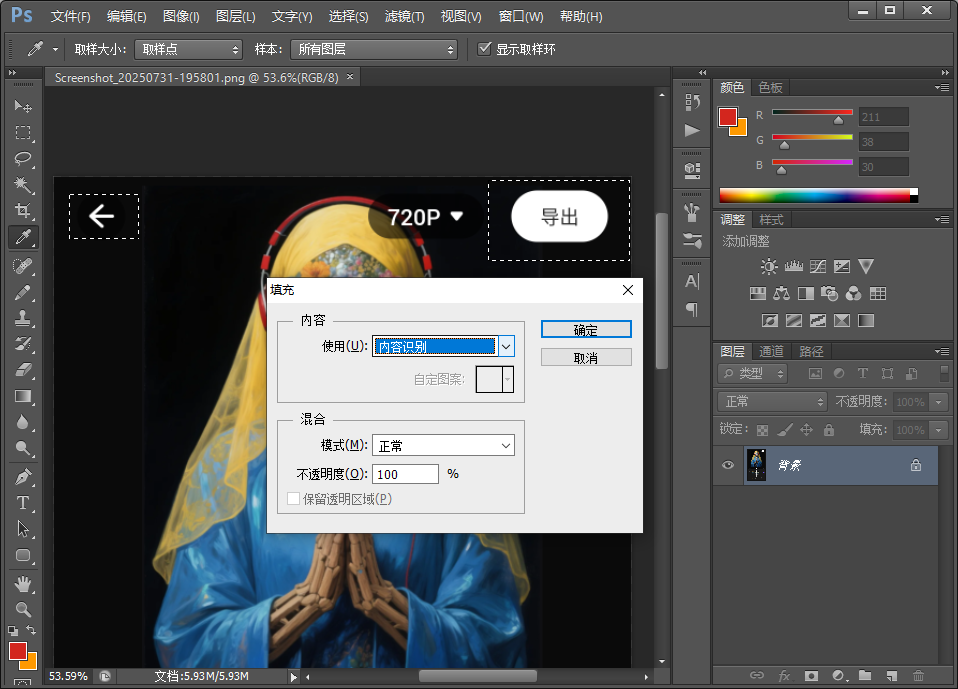The height and width of the screenshot is (689, 958).
Task: Switch to the 色板 tab
Action: coord(771,87)
